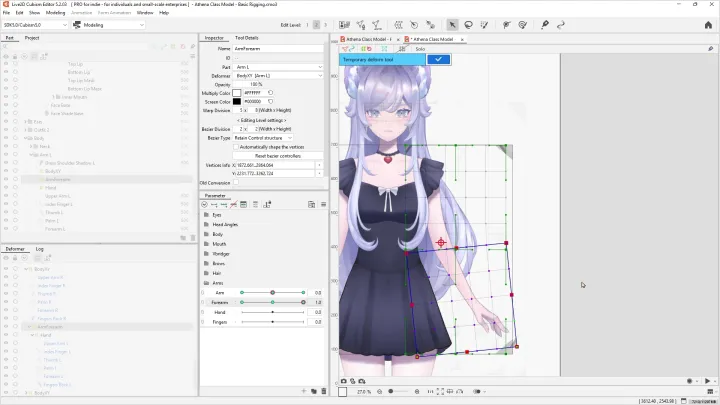Open the Modeling menu

(x=56, y=12)
